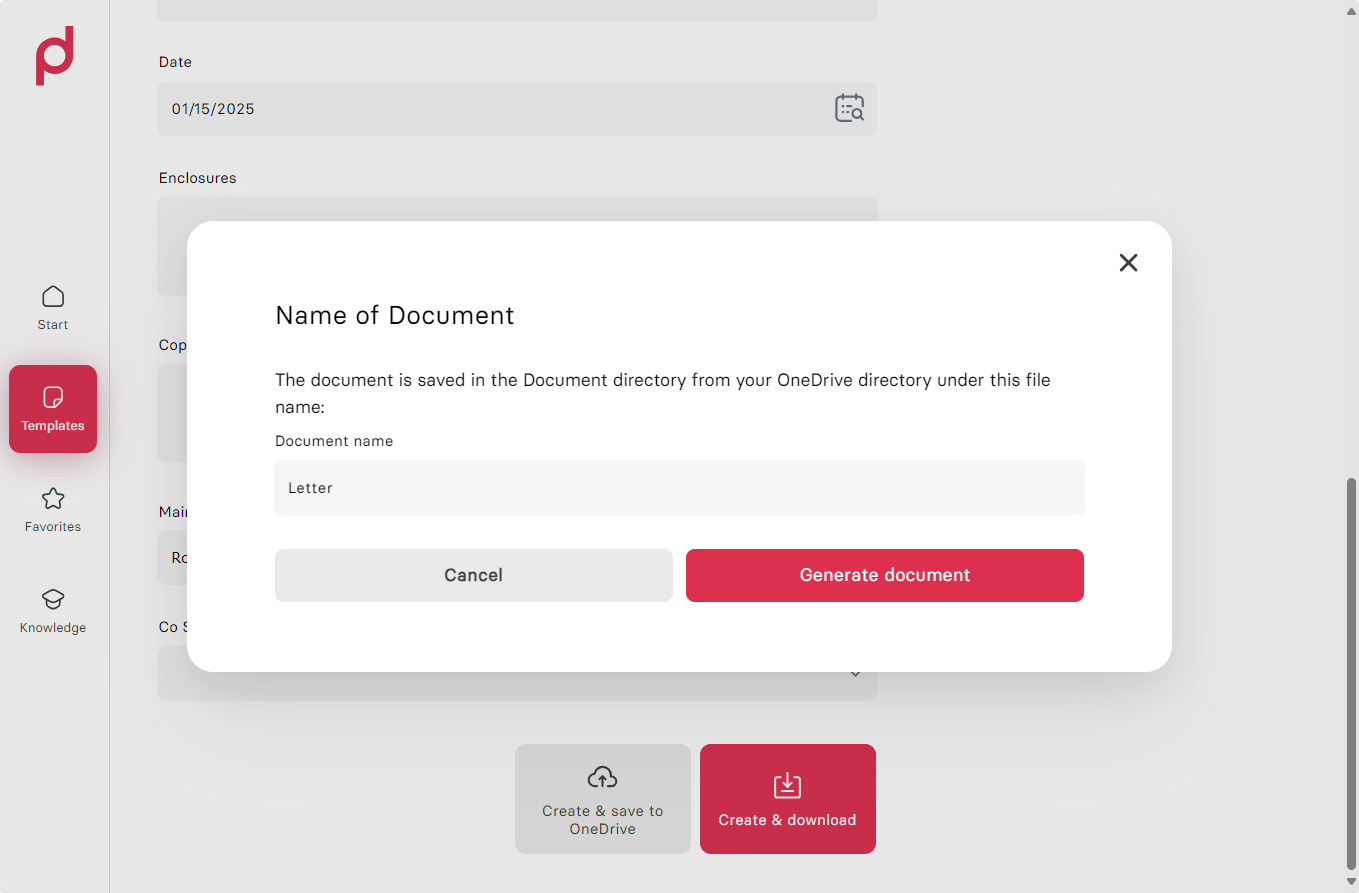1359x893 pixels.
Task: Close the Name of Document dialog
Action: 1128,263
